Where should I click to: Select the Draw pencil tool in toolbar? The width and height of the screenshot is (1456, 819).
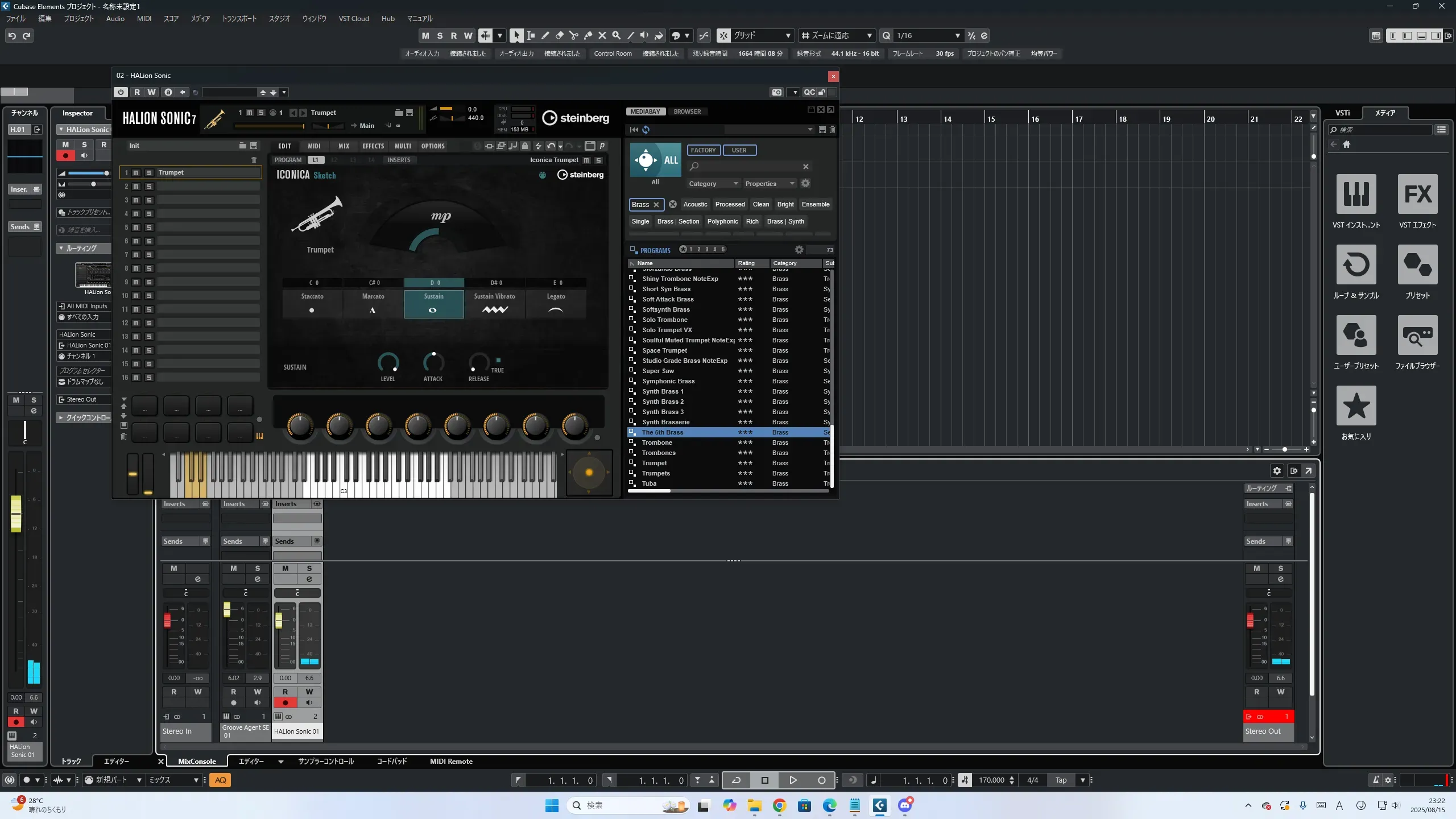(x=545, y=35)
